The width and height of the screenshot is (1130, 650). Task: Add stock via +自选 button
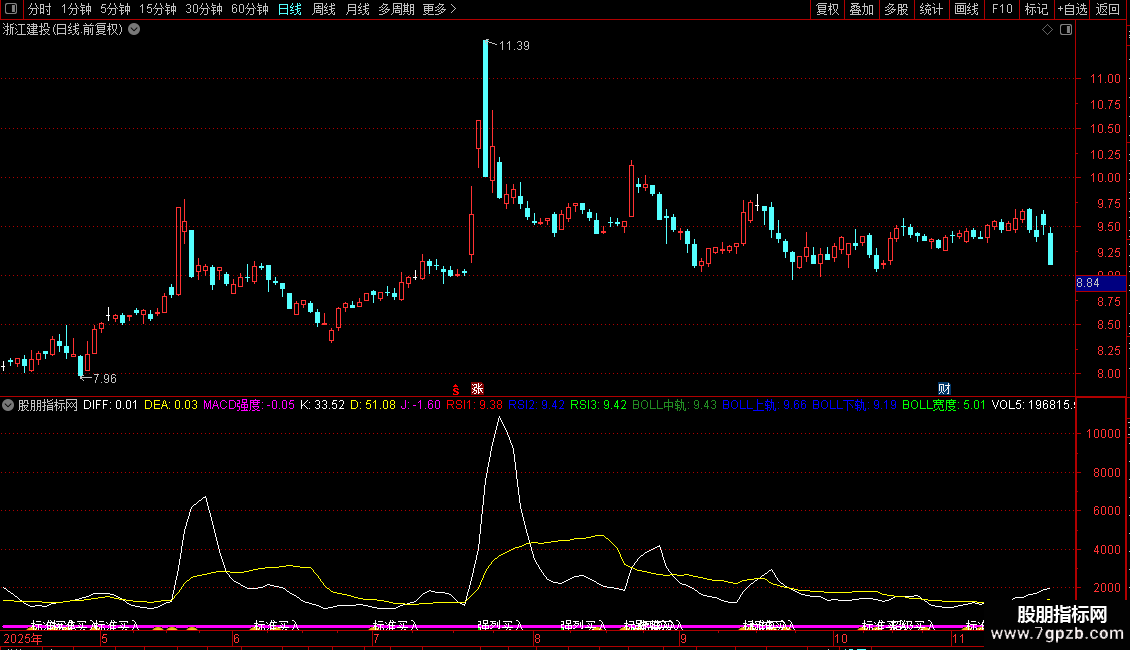(1072, 9)
